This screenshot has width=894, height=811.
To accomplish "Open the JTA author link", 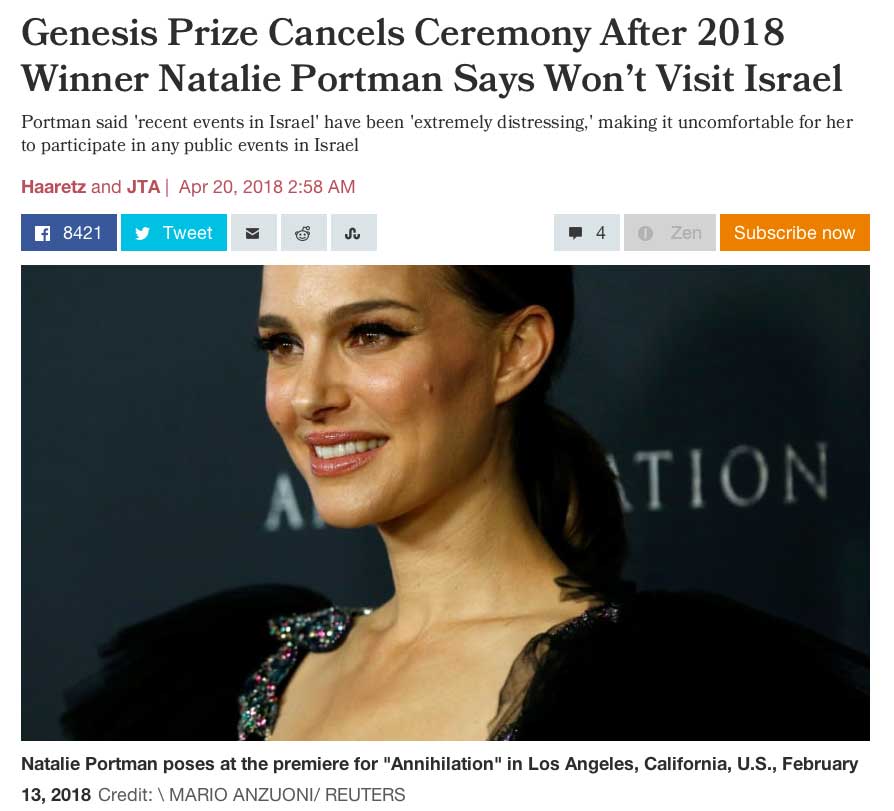I will point(143,187).
